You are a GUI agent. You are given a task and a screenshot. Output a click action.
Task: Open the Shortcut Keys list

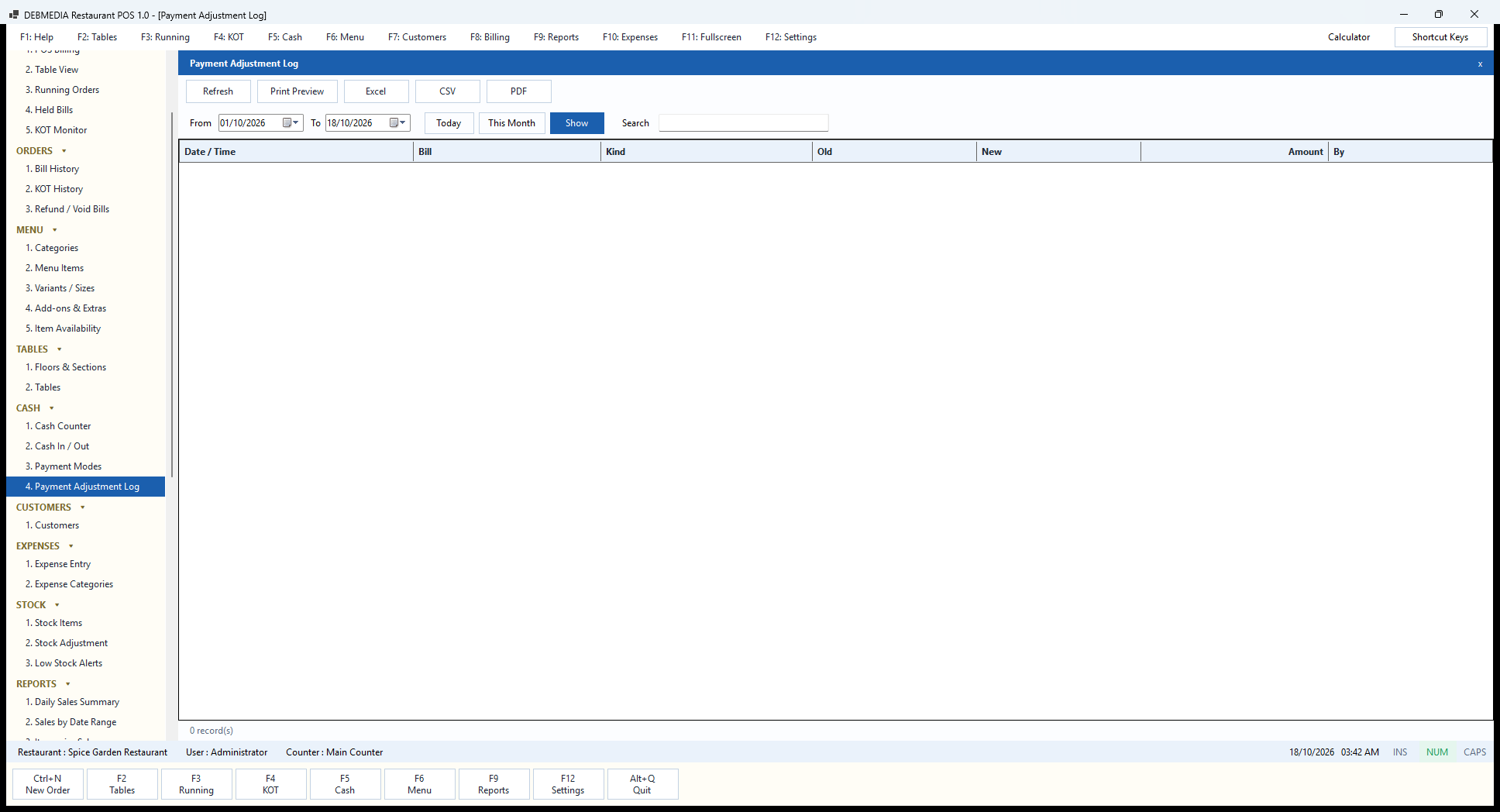pyautogui.click(x=1440, y=37)
